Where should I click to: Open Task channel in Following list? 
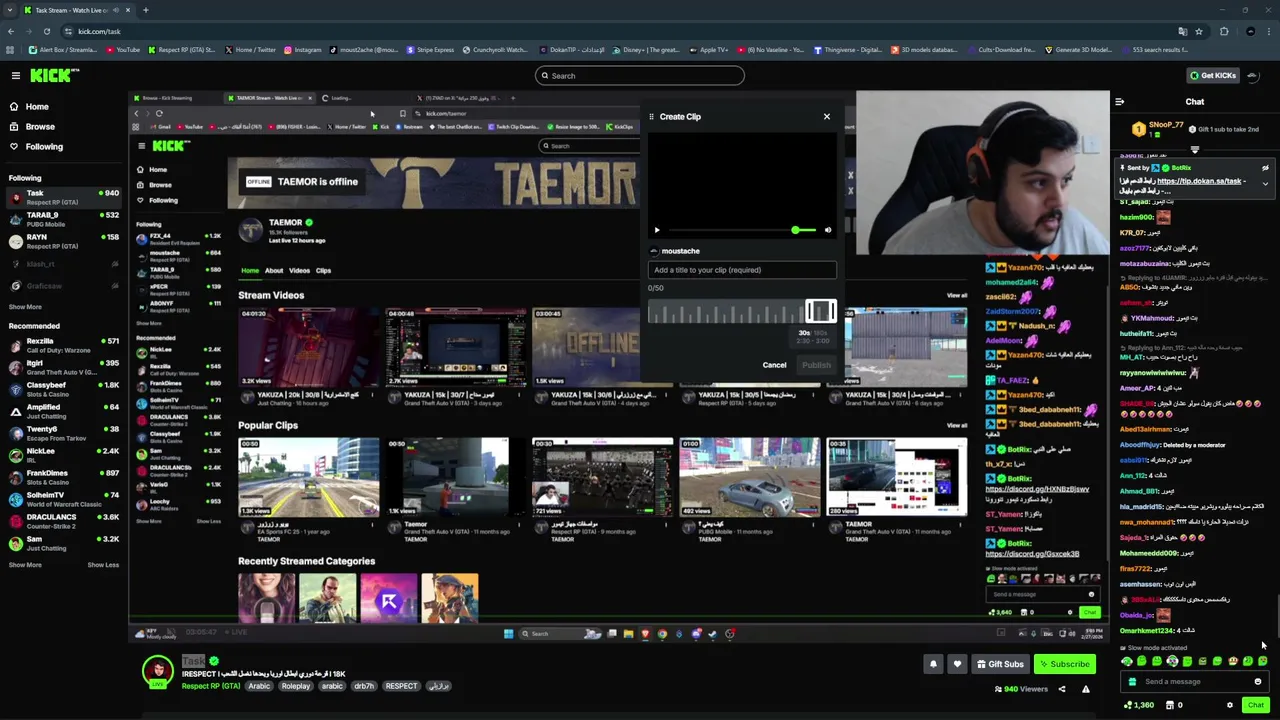(x=64, y=197)
